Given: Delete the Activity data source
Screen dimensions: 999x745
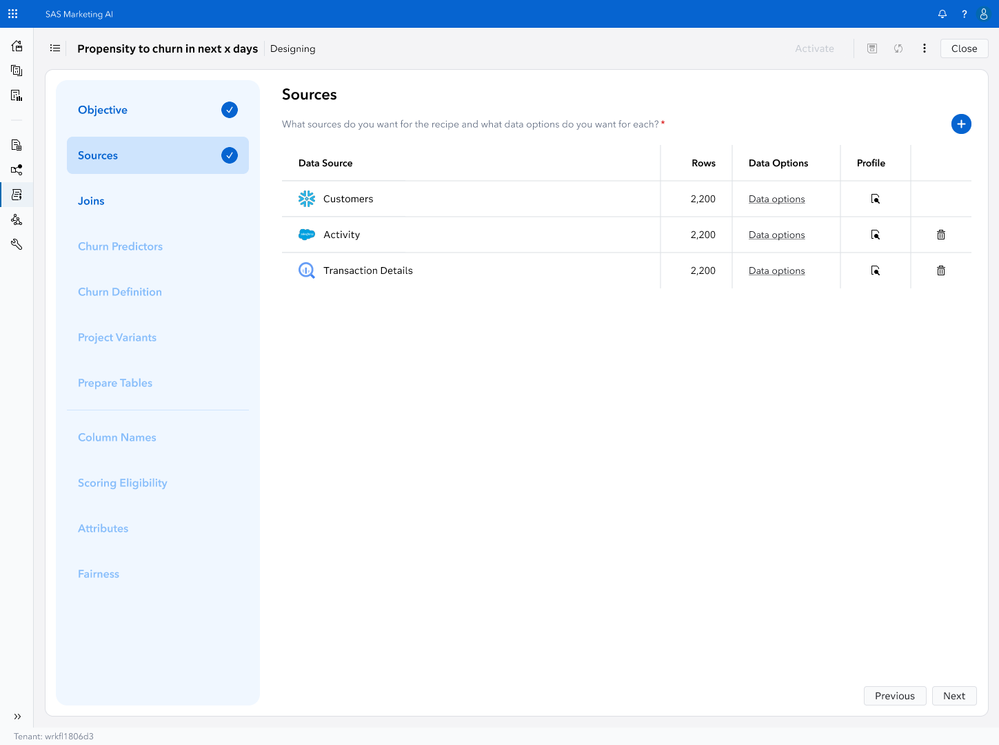Looking at the screenshot, I should pyautogui.click(x=941, y=235).
